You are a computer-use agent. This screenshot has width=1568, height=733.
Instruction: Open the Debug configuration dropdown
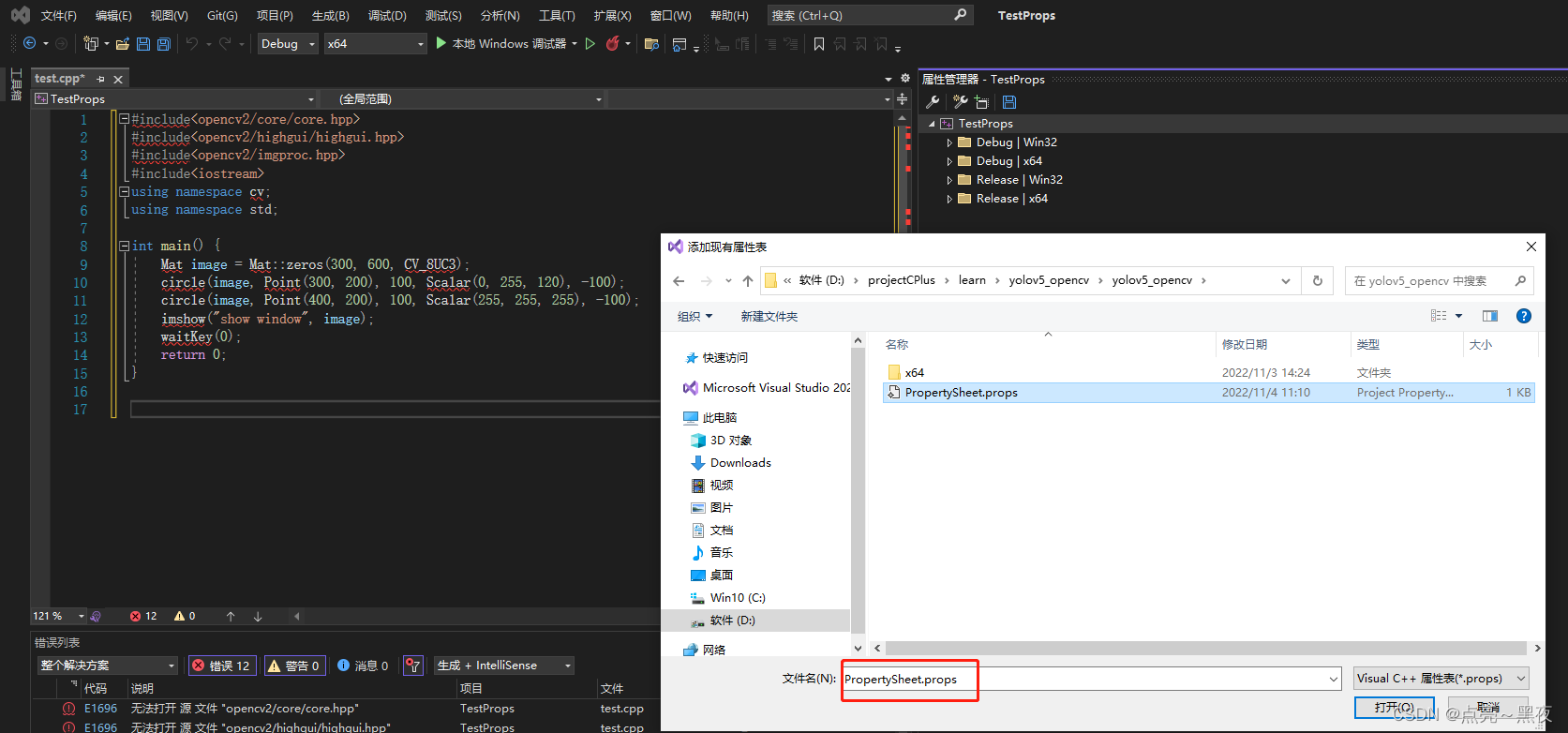tap(288, 44)
